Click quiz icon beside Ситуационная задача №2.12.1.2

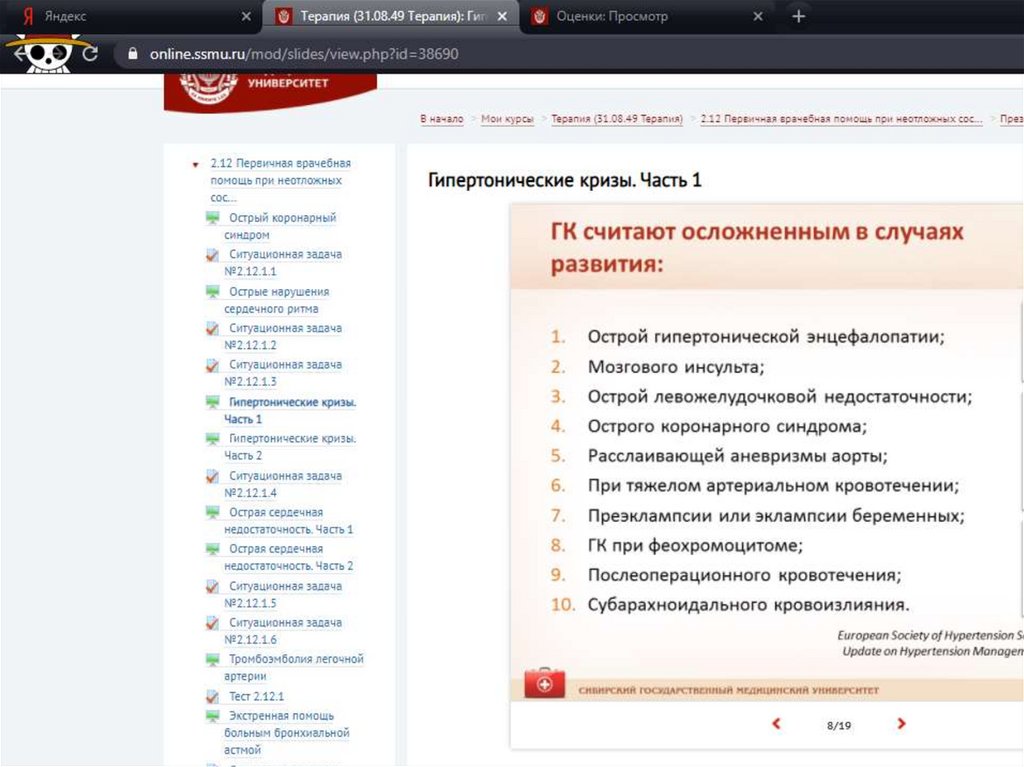212,328
